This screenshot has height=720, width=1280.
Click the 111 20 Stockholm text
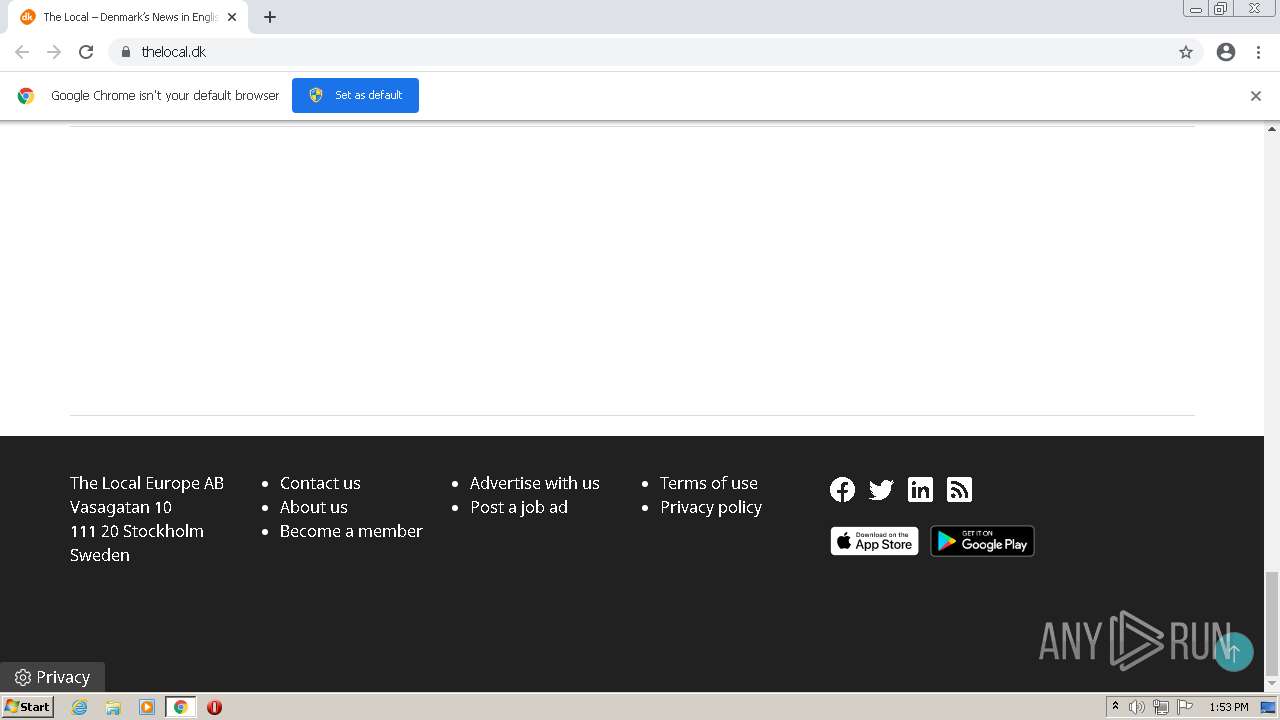(137, 531)
